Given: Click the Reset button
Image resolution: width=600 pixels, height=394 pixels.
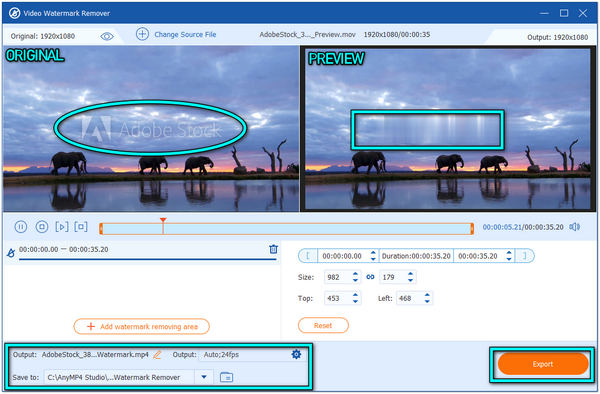Looking at the screenshot, I should click(x=323, y=326).
